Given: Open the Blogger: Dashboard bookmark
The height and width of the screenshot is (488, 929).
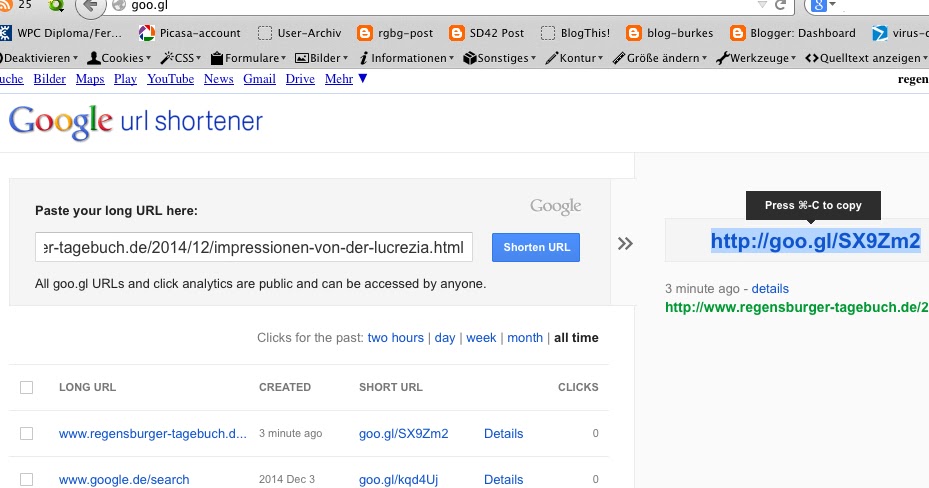Looking at the screenshot, I should [793, 33].
